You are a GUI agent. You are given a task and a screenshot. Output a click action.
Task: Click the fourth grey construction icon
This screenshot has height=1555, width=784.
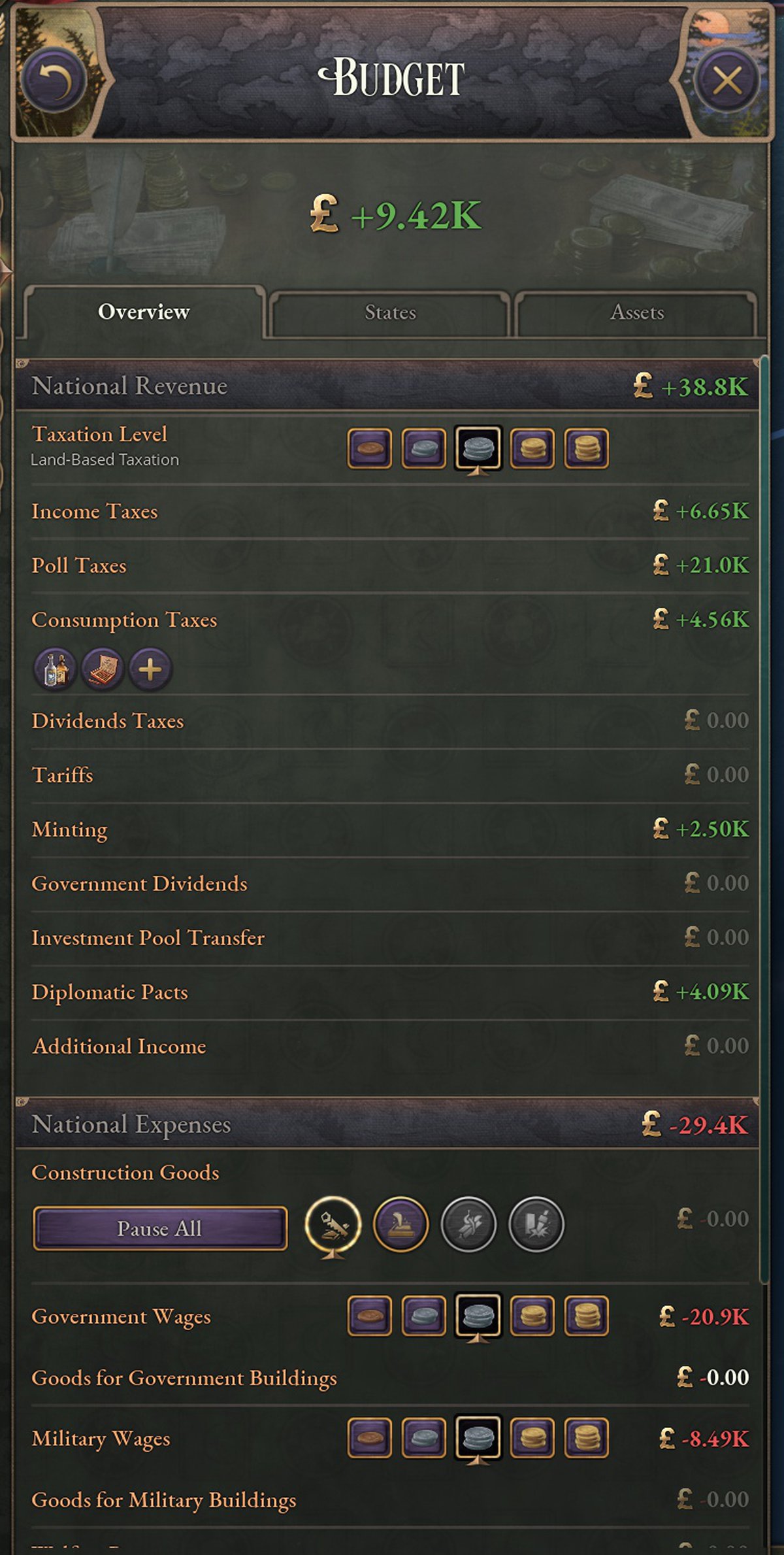[536, 1224]
